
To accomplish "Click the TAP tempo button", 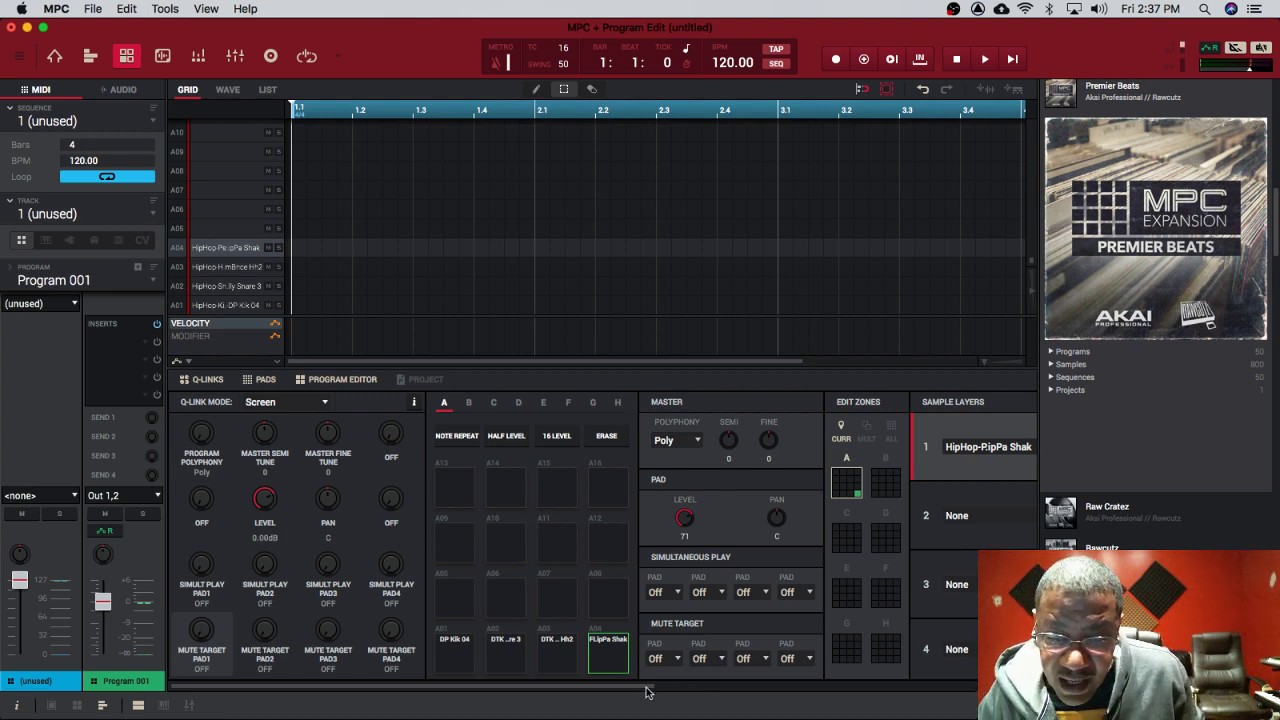I will (776, 49).
